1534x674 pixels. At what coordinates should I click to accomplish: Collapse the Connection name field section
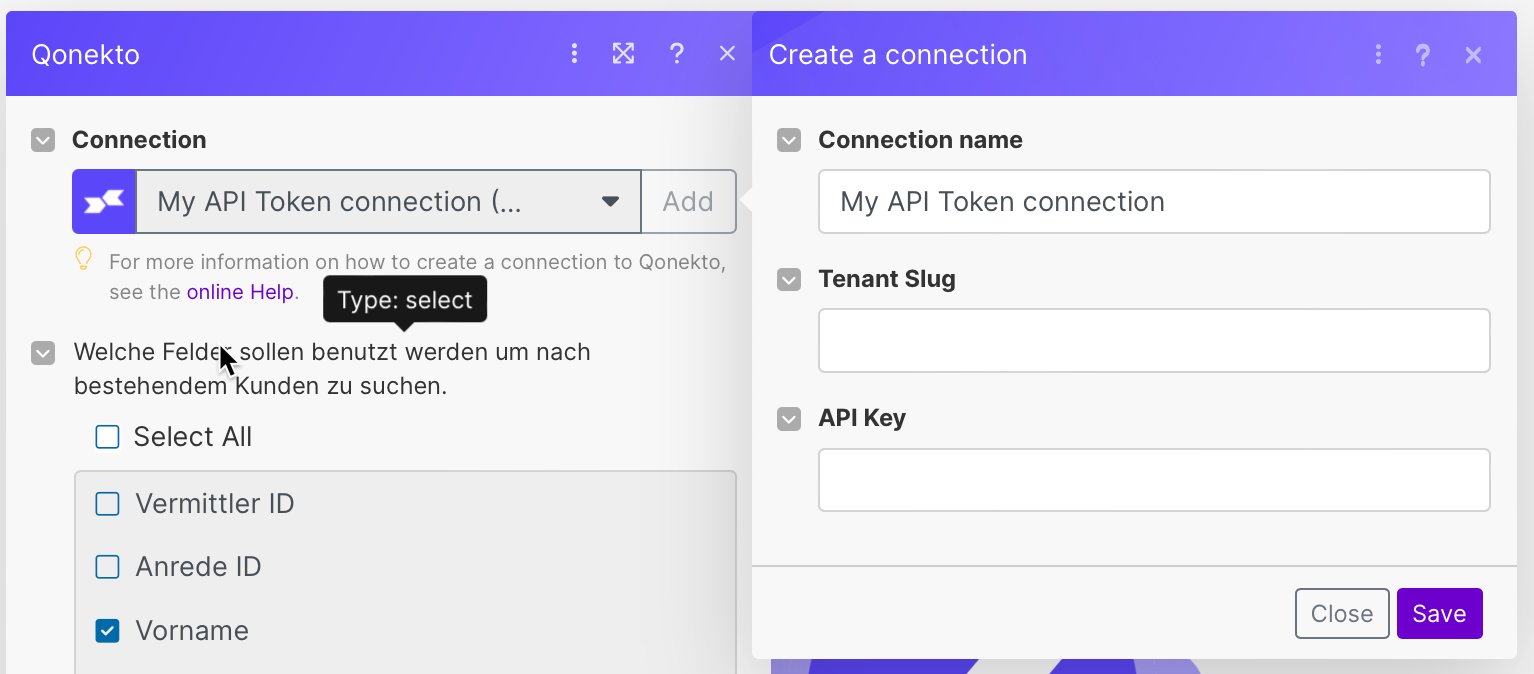coord(789,140)
